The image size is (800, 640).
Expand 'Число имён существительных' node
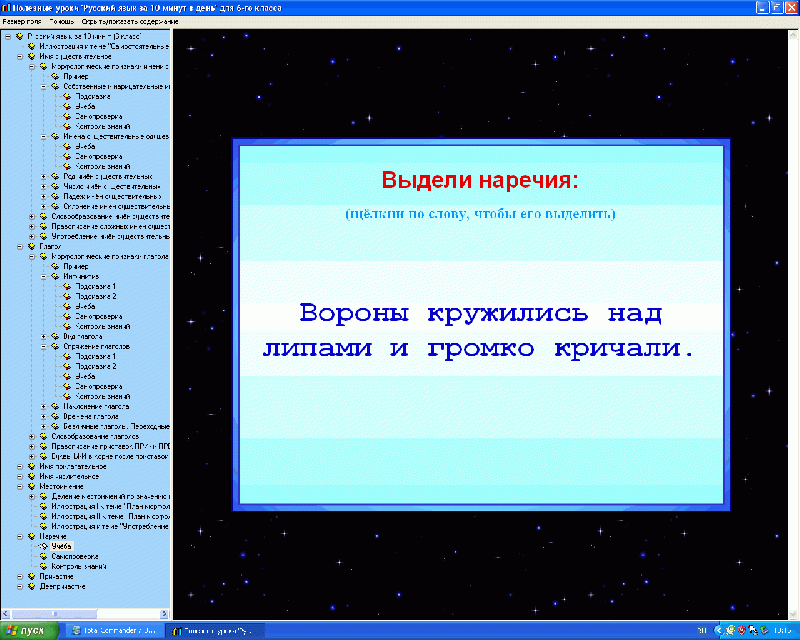(x=44, y=186)
